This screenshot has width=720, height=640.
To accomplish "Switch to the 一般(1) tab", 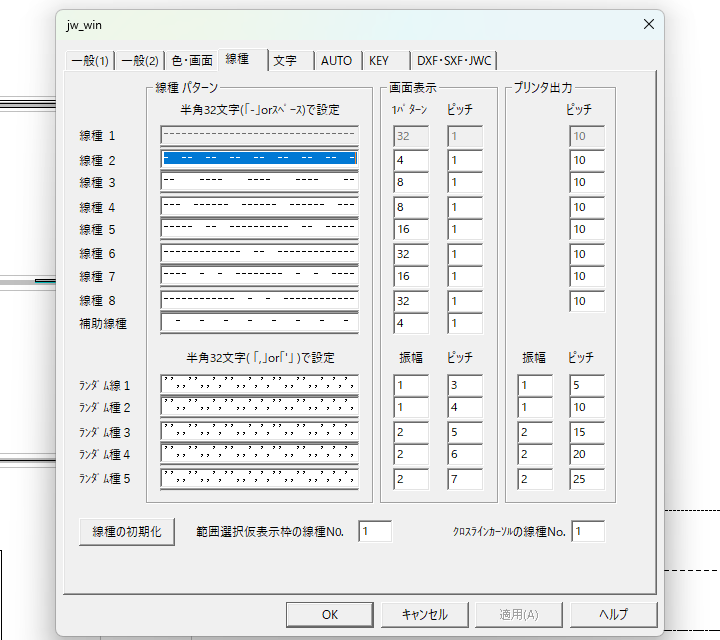I will [x=90, y=61].
